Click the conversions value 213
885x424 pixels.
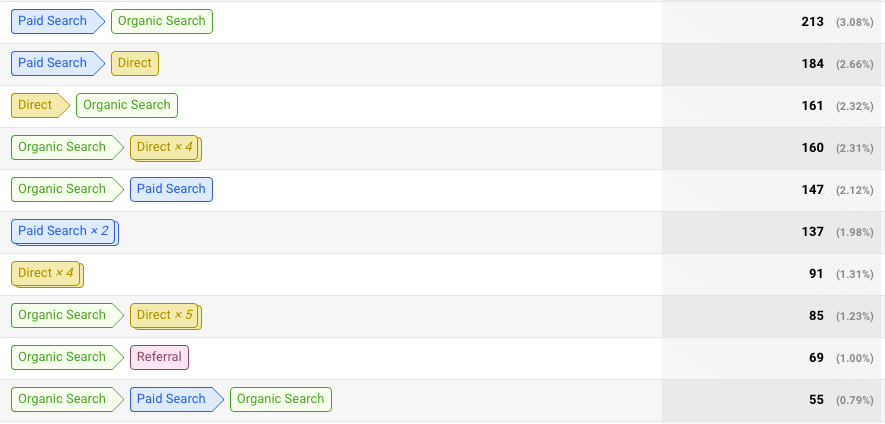[812, 22]
